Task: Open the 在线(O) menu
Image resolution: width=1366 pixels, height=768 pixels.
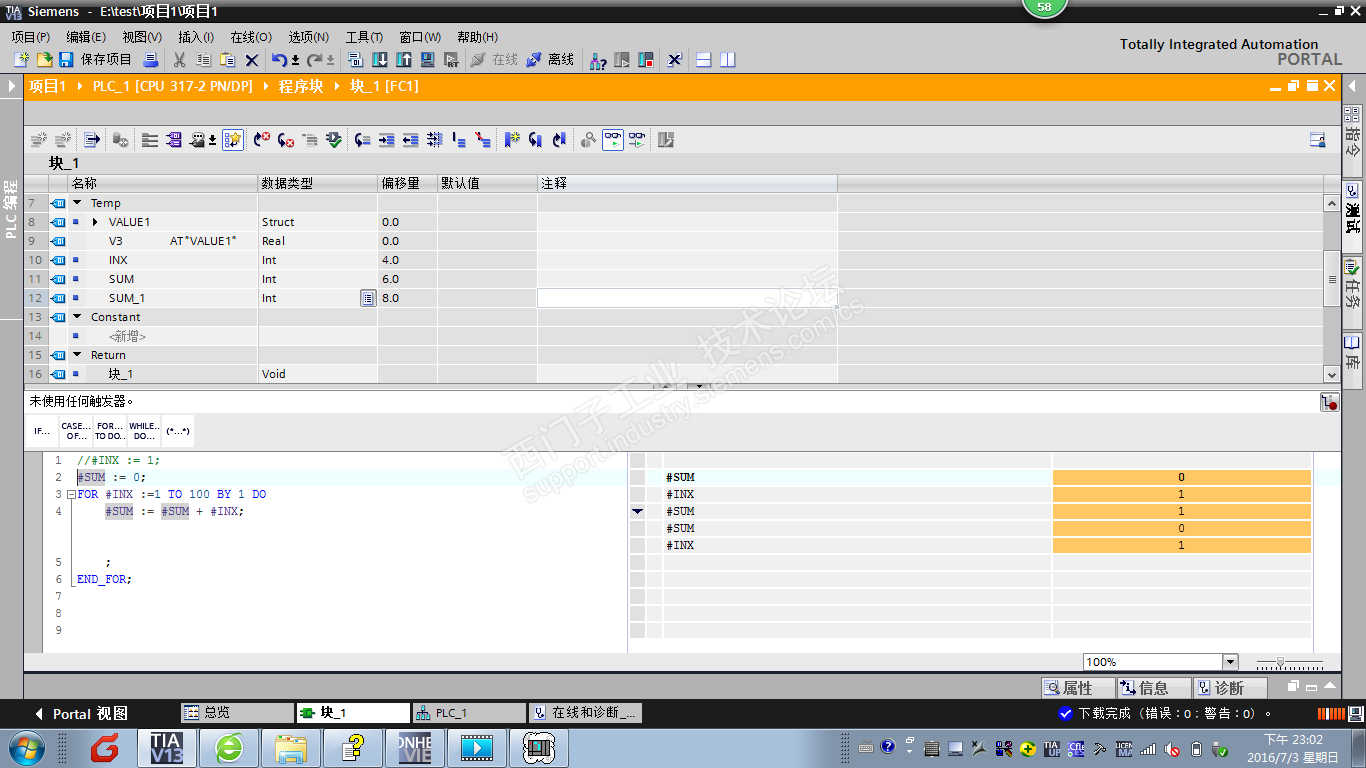Action: coord(251,37)
